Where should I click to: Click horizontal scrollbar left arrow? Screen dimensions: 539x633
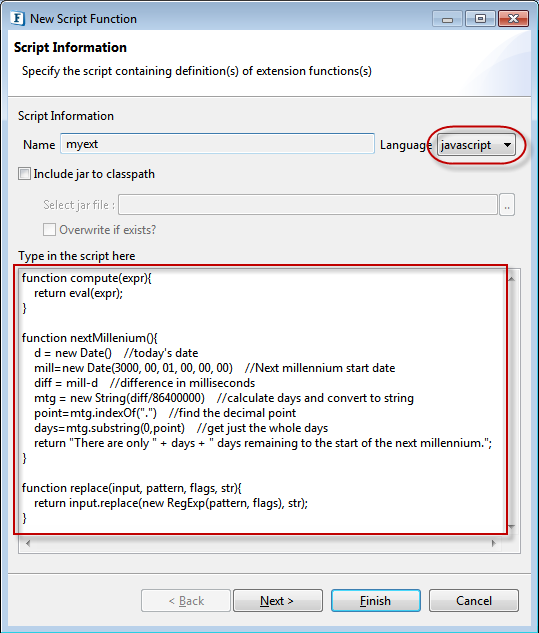28,543
